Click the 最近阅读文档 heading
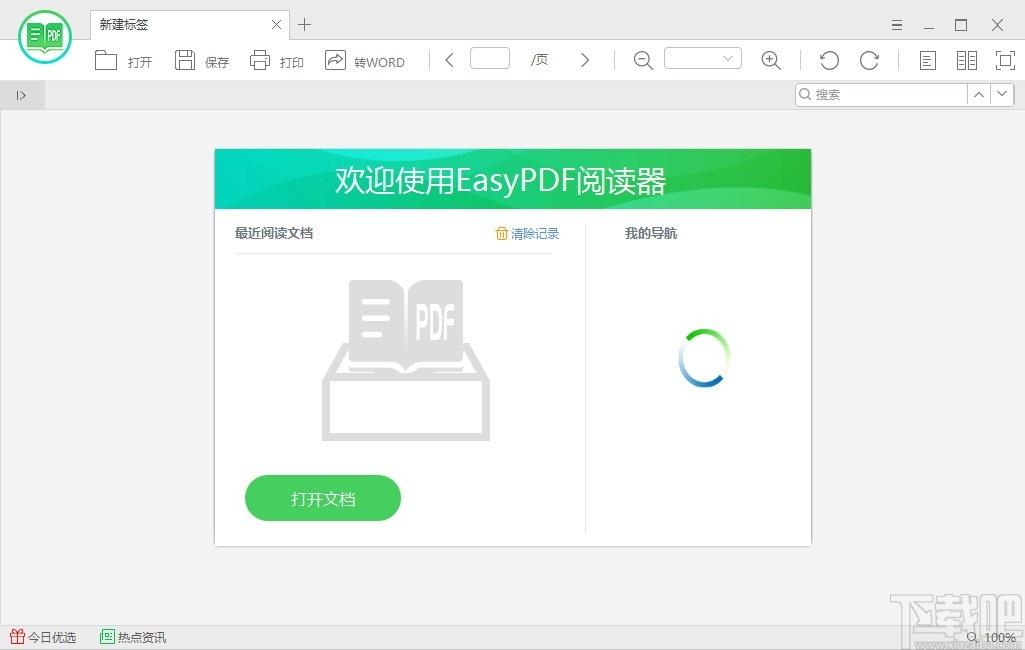The width and height of the screenshot is (1025, 650). coord(274,233)
